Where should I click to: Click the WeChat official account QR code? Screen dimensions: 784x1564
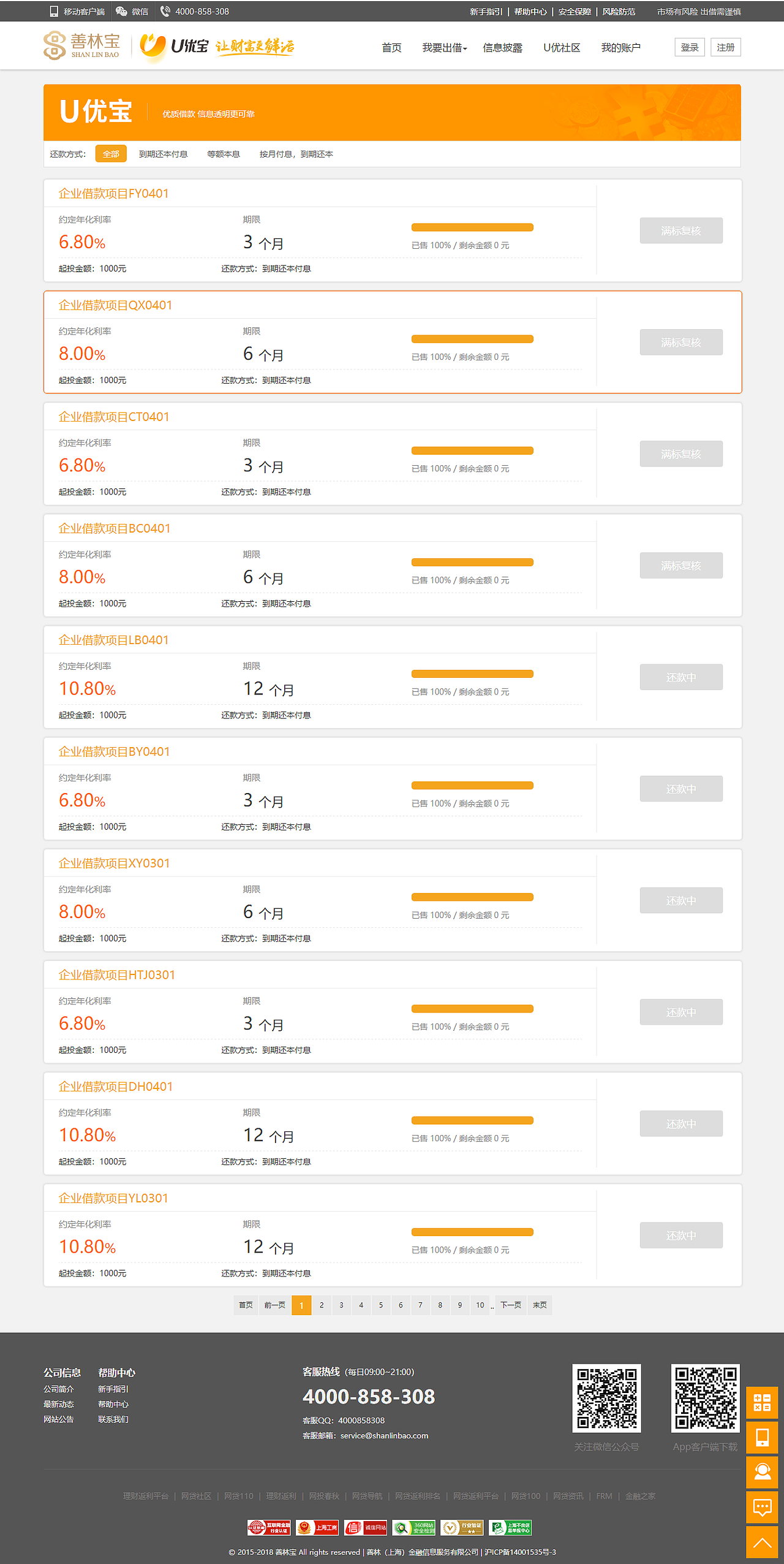(606, 1398)
